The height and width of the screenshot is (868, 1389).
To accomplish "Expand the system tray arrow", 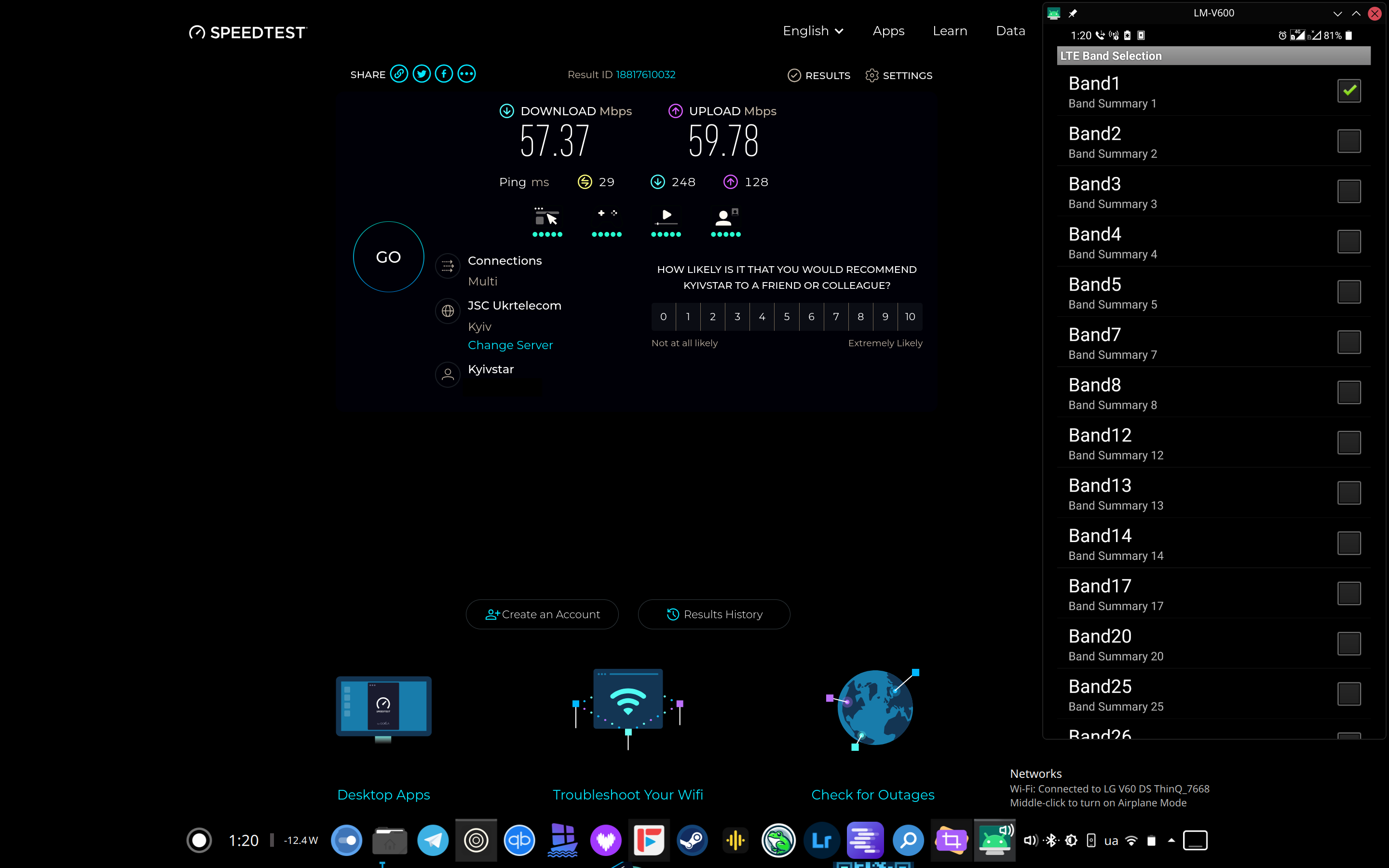I will (1171, 841).
